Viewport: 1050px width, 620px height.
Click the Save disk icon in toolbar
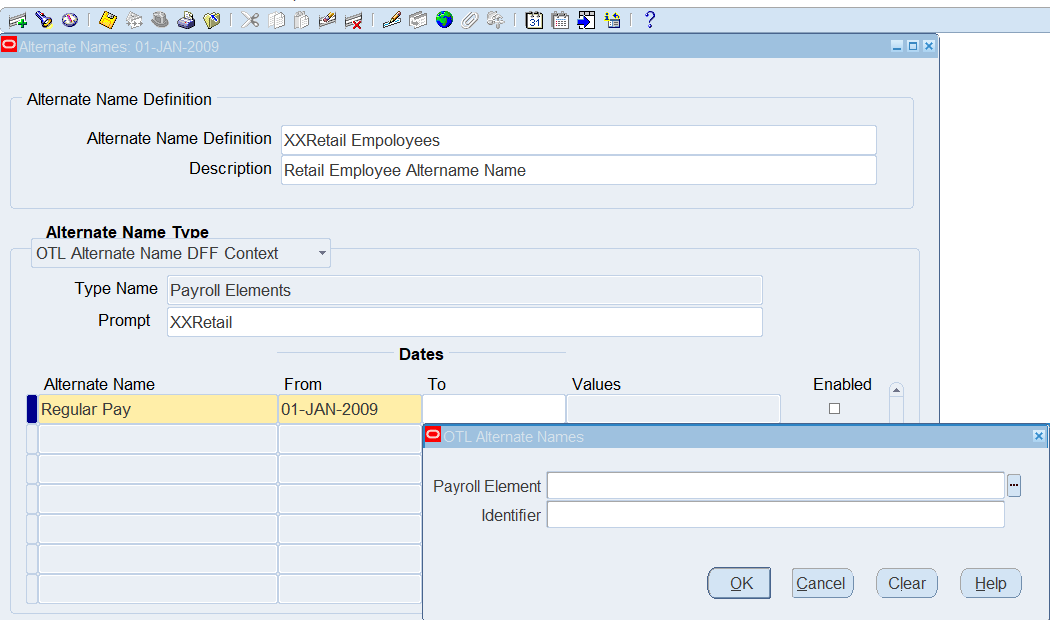tap(109, 20)
